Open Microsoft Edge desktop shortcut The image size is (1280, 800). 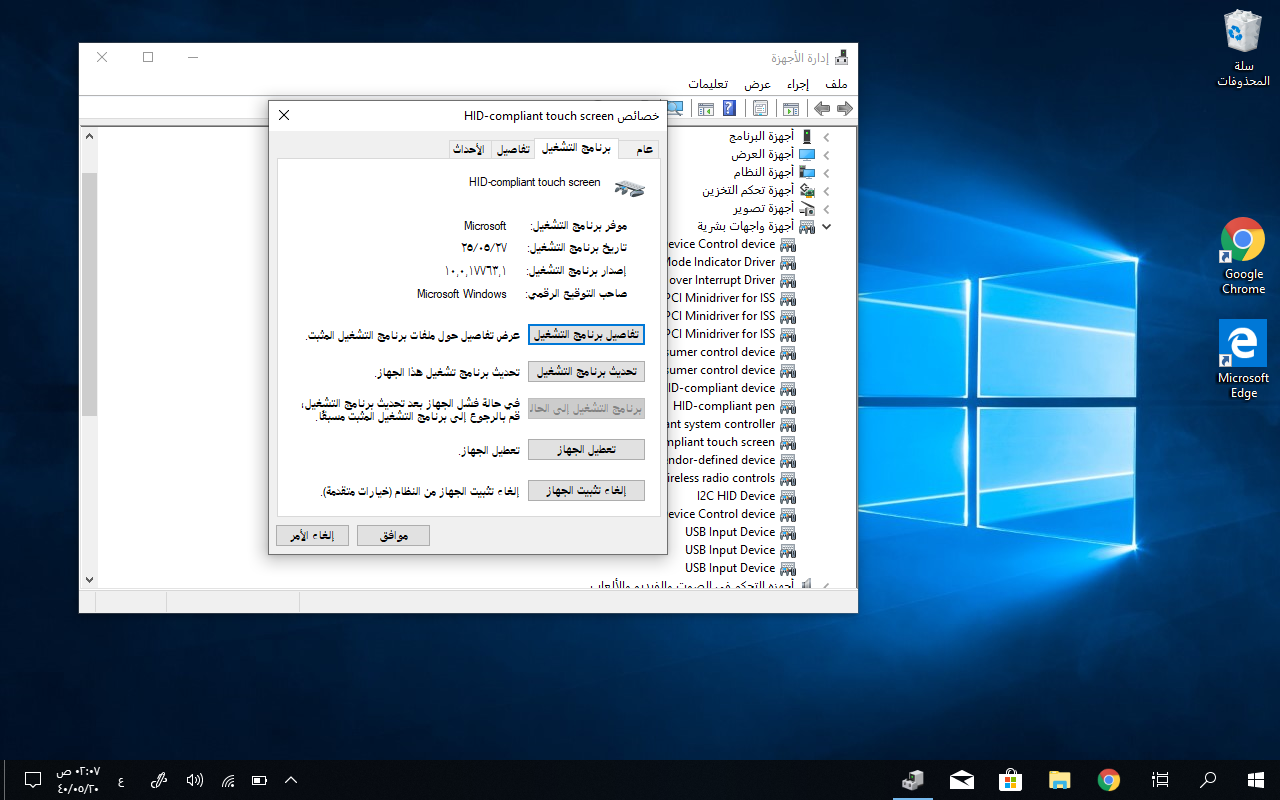point(1243,359)
